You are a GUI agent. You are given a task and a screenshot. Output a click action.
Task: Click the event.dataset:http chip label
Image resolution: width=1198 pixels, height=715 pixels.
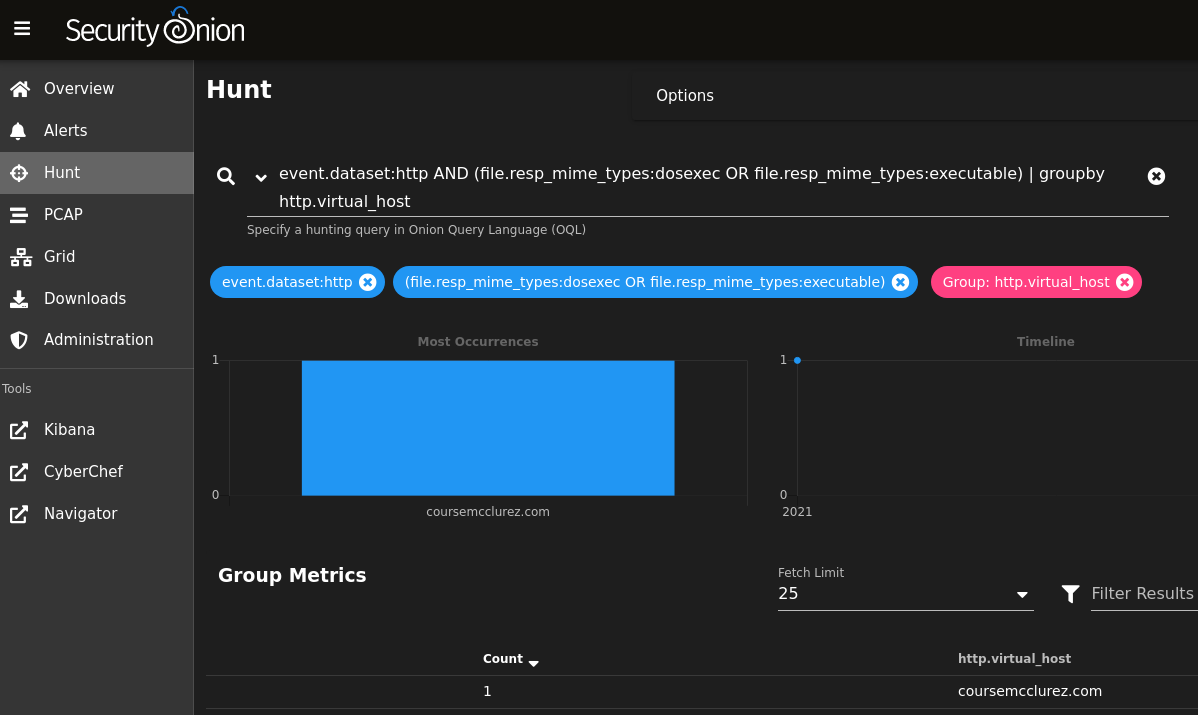click(287, 282)
